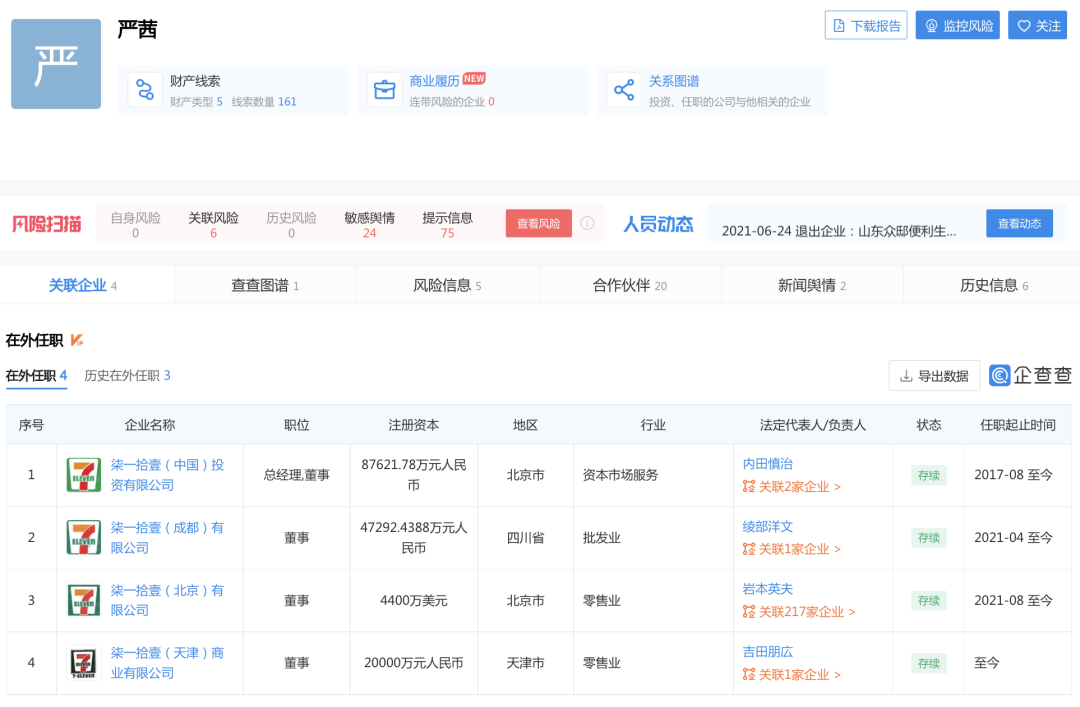Image resolution: width=1080 pixels, height=707 pixels.
Task: Click the info icon beside 查看风险
Action: [588, 224]
